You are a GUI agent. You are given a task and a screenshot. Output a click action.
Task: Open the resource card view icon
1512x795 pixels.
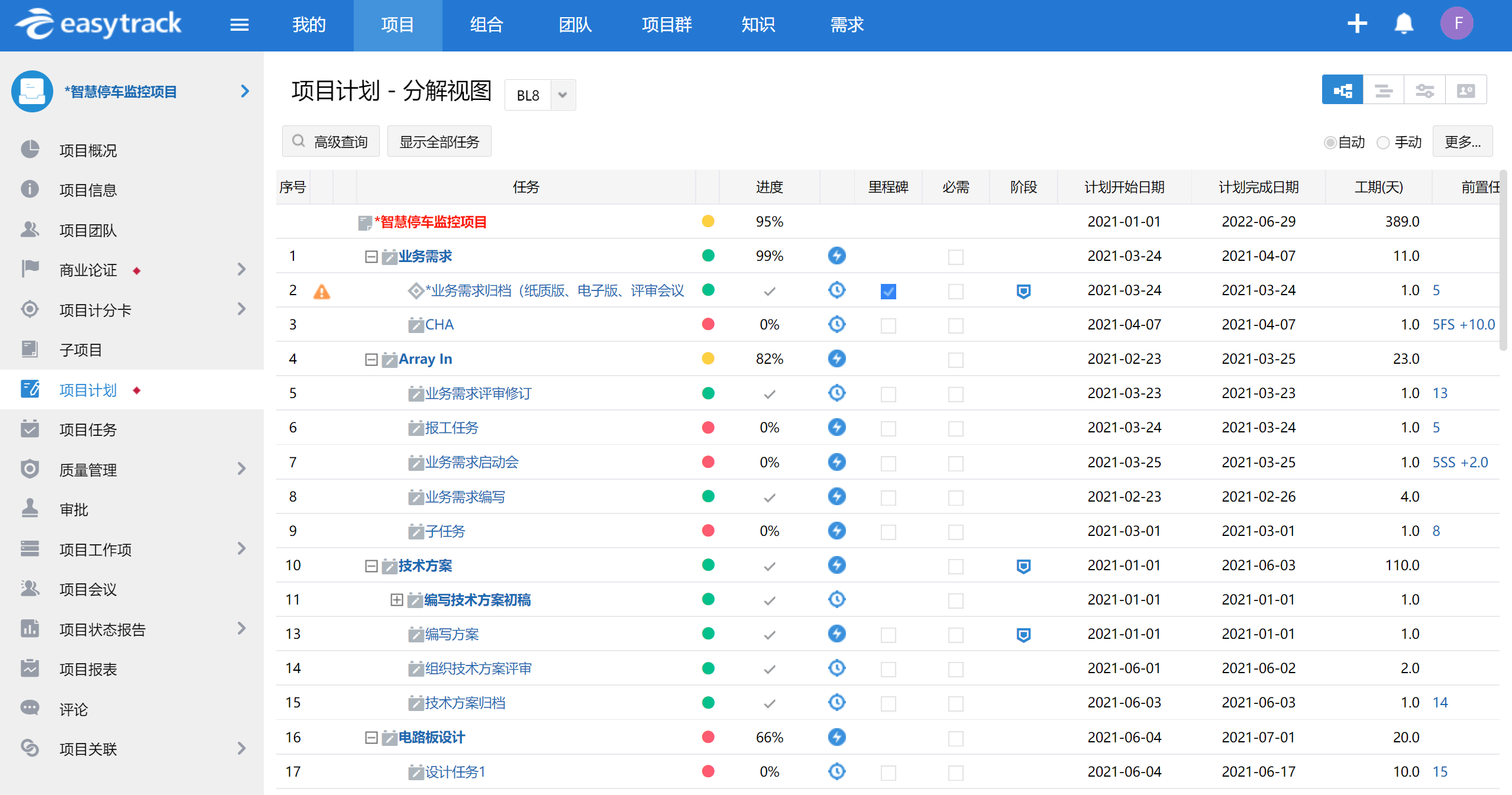(x=1465, y=91)
